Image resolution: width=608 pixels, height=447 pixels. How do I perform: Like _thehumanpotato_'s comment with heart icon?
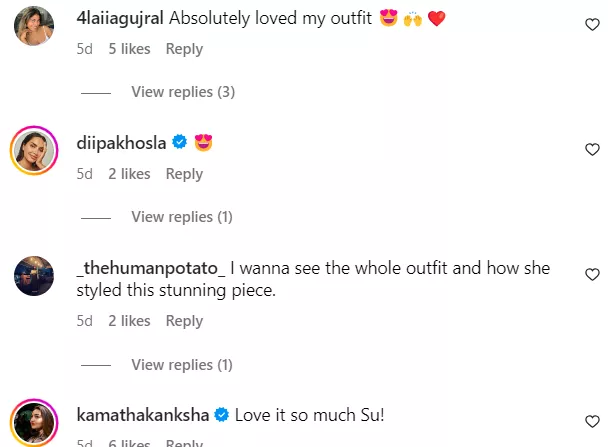[590, 274]
